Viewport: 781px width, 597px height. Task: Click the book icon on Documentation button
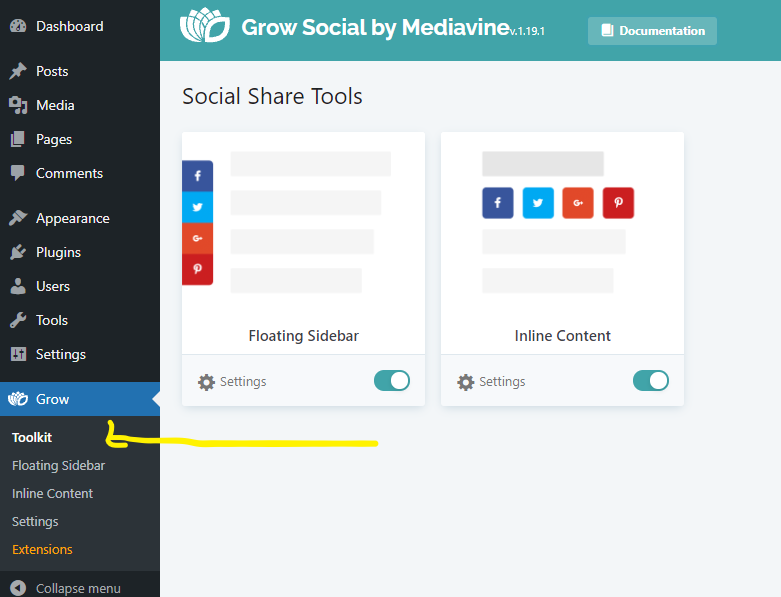pos(607,30)
